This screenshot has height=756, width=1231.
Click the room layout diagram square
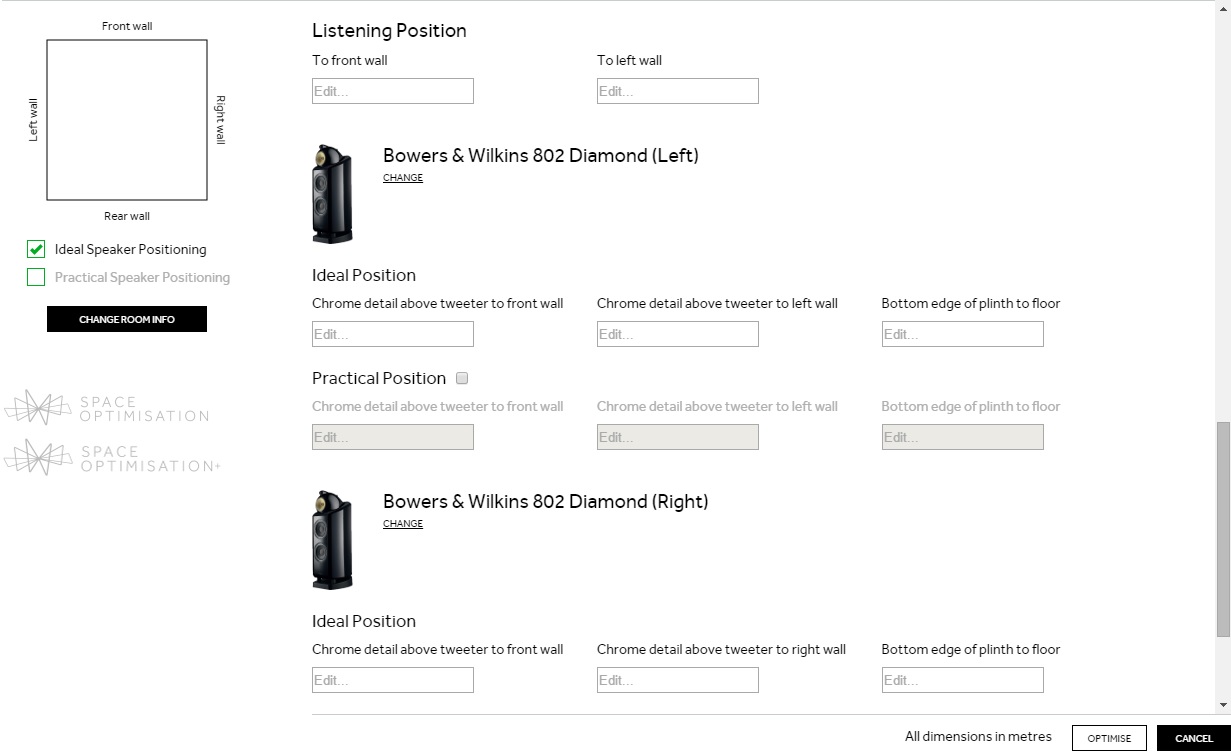coord(127,120)
